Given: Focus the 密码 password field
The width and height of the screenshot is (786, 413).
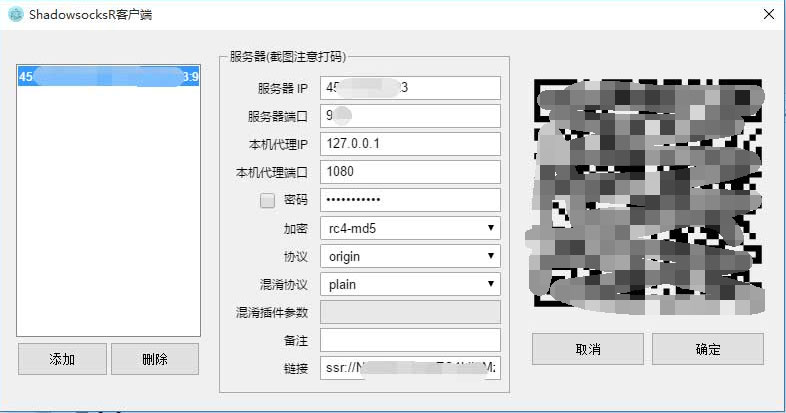Looking at the screenshot, I should pos(410,200).
